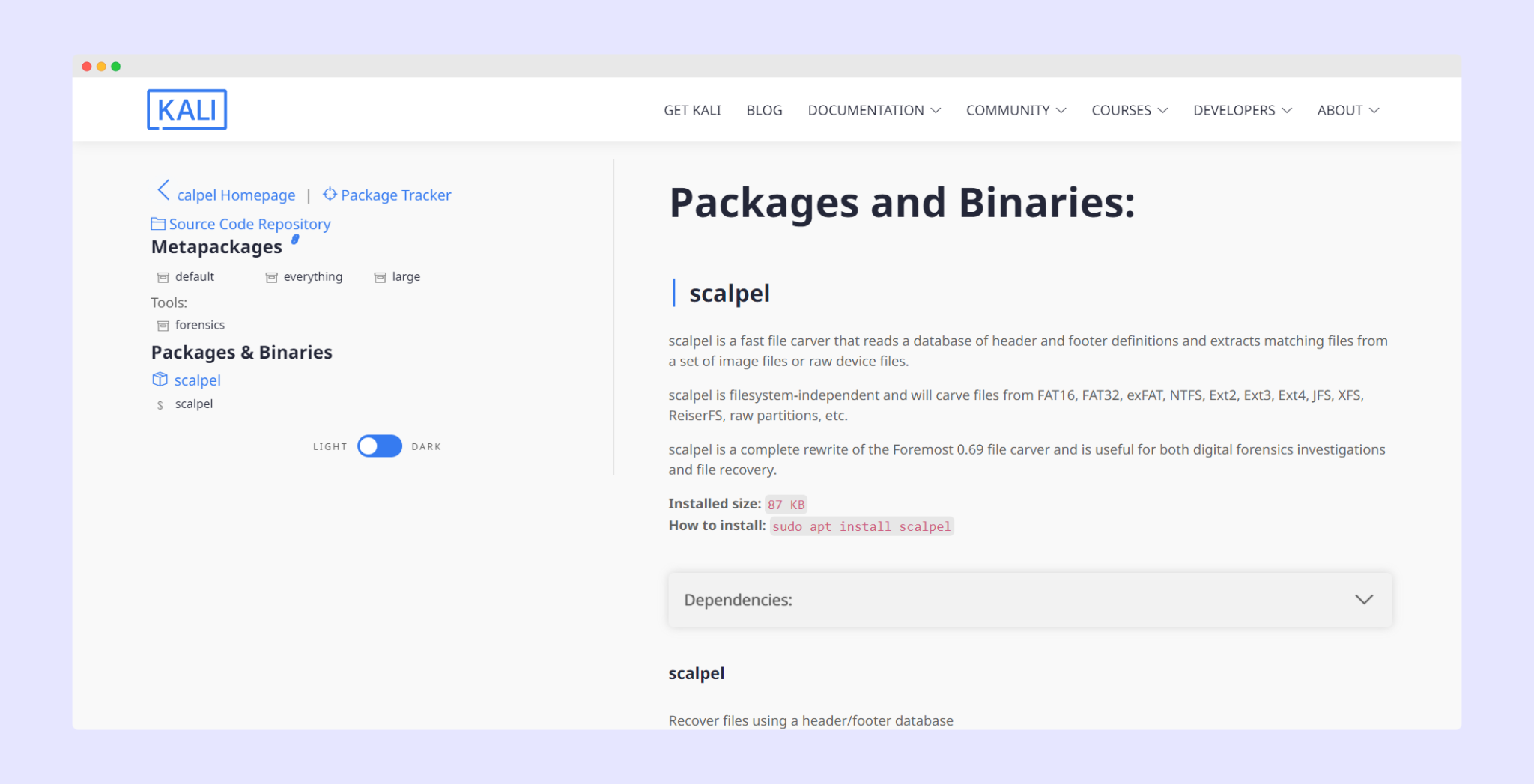Open the Documentation dropdown menu

tap(873, 110)
